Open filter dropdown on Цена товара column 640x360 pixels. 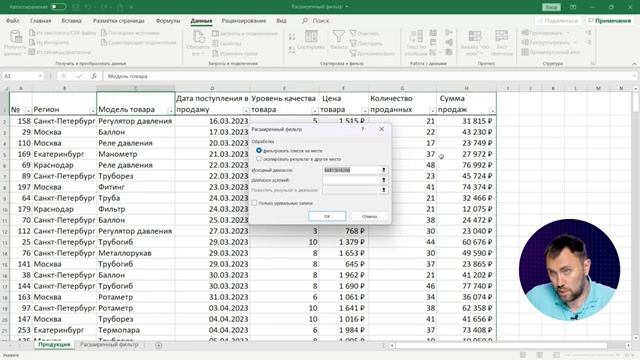pyautogui.click(x=364, y=111)
